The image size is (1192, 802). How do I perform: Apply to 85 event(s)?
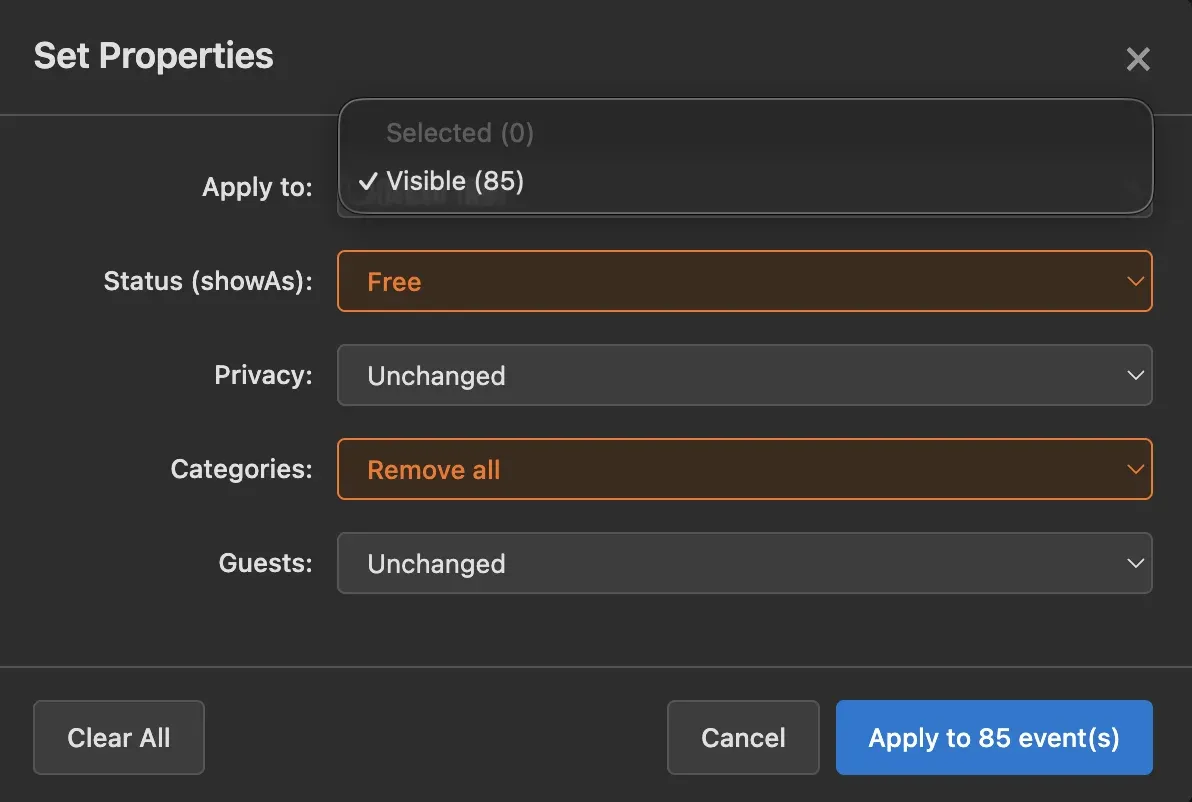click(994, 737)
